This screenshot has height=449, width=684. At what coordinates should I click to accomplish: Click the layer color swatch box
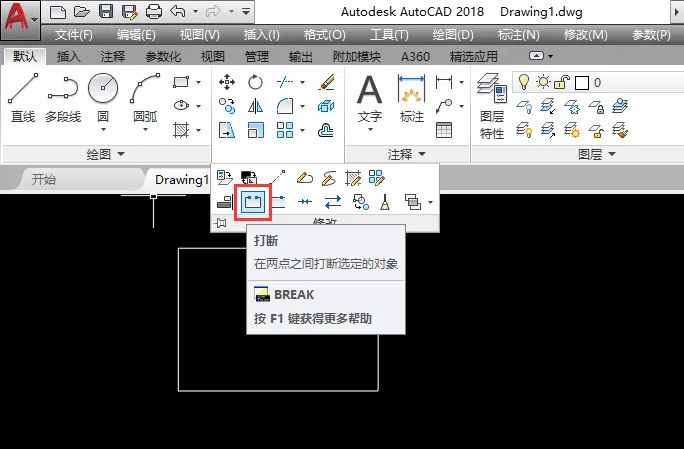click(582, 82)
